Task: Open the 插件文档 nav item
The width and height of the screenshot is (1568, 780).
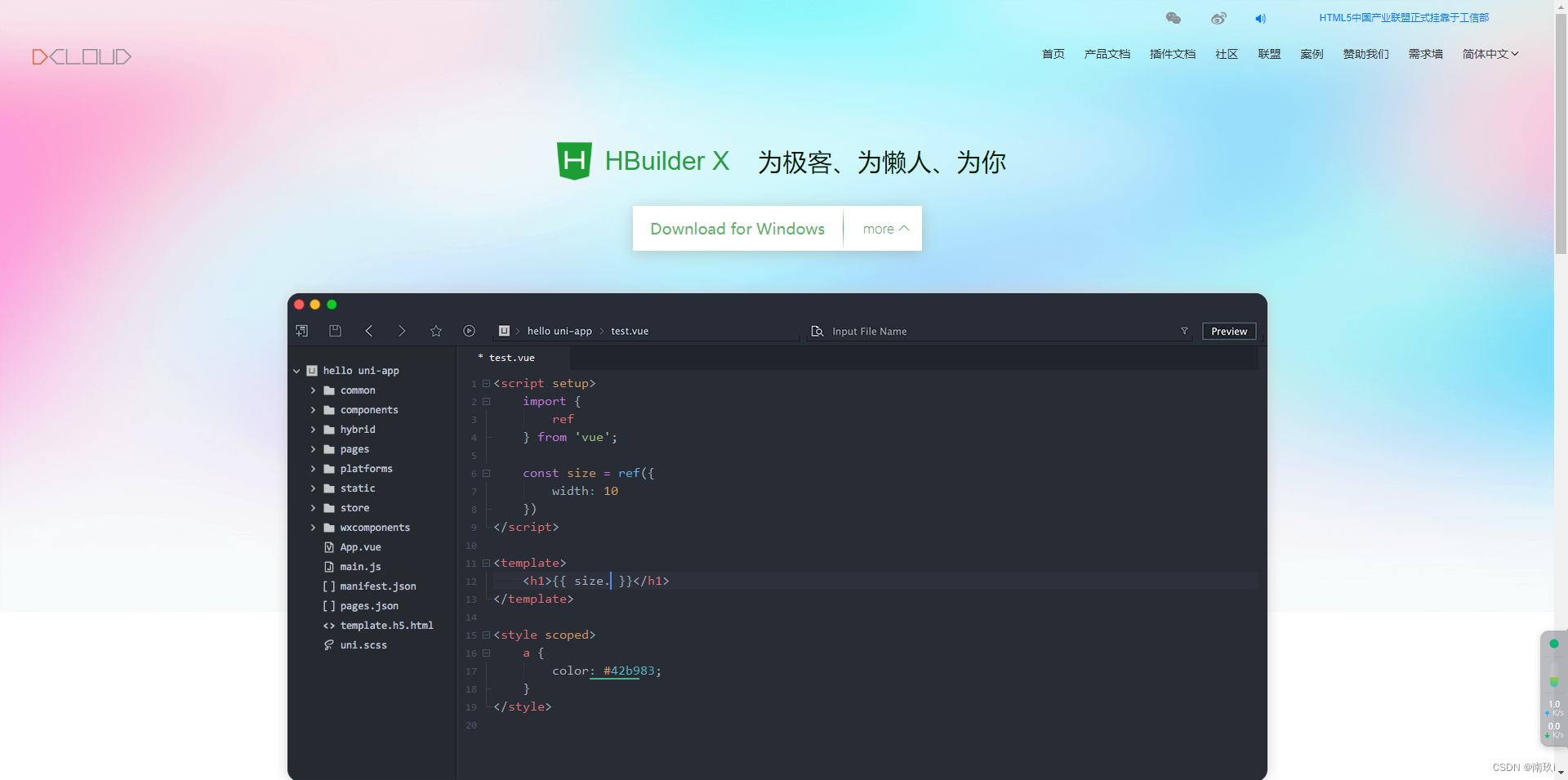Action: tap(1173, 54)
